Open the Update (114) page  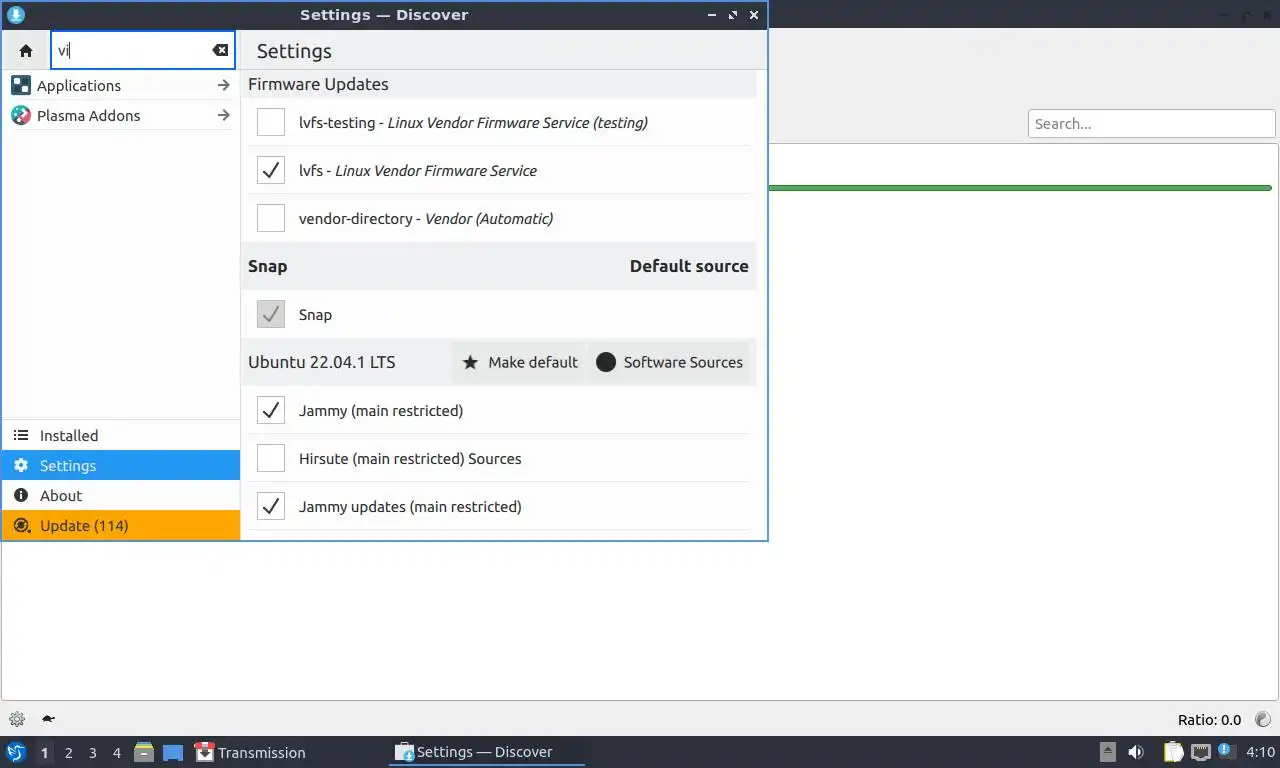tap(121, 526)
